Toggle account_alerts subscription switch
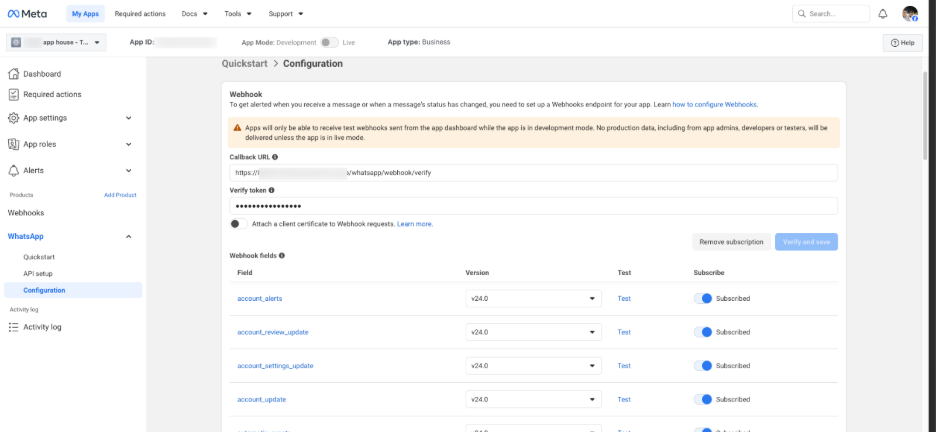This screenshot has height=432, width=936. (703, 298)
